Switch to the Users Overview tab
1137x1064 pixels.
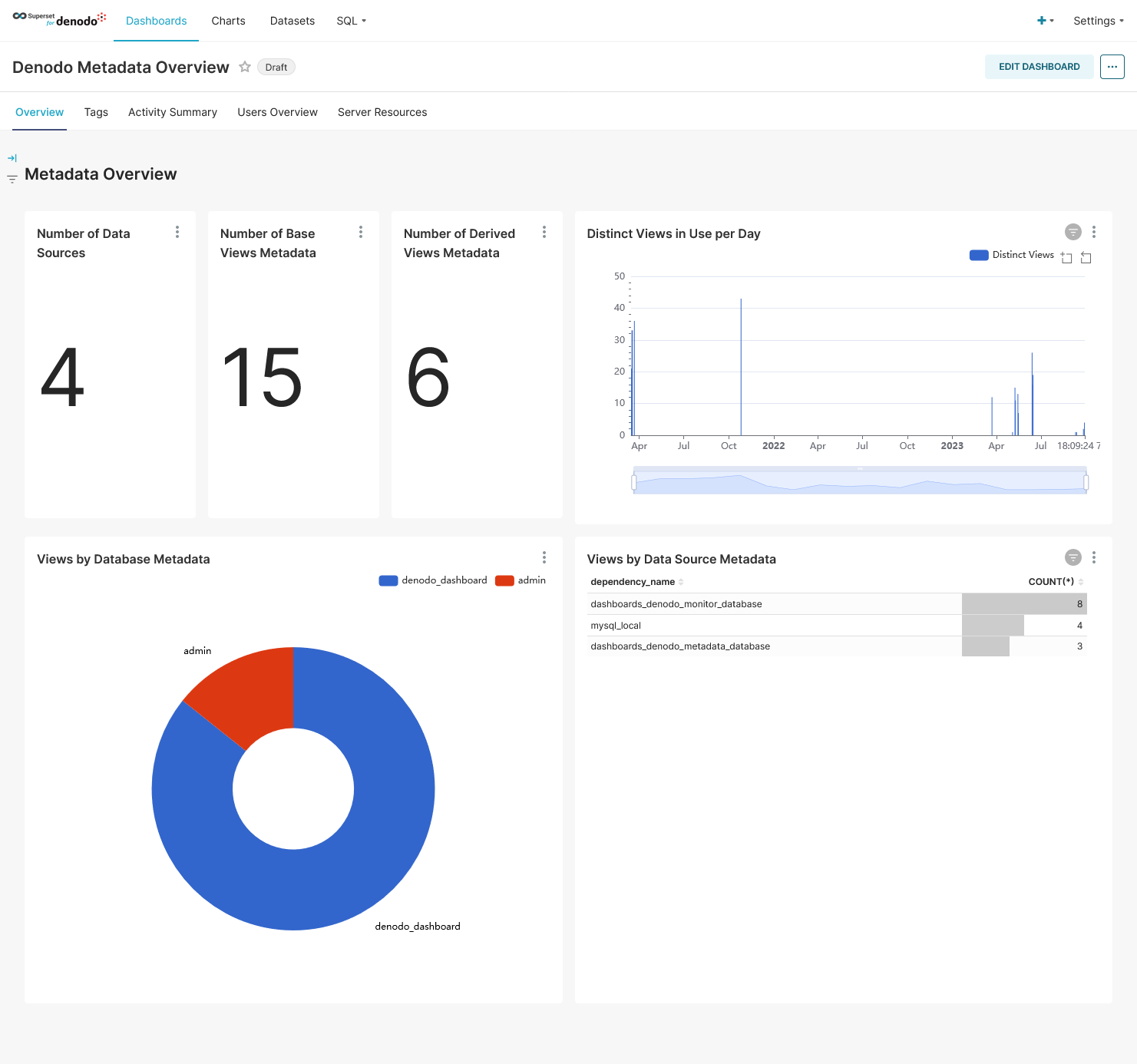point(278,112)
